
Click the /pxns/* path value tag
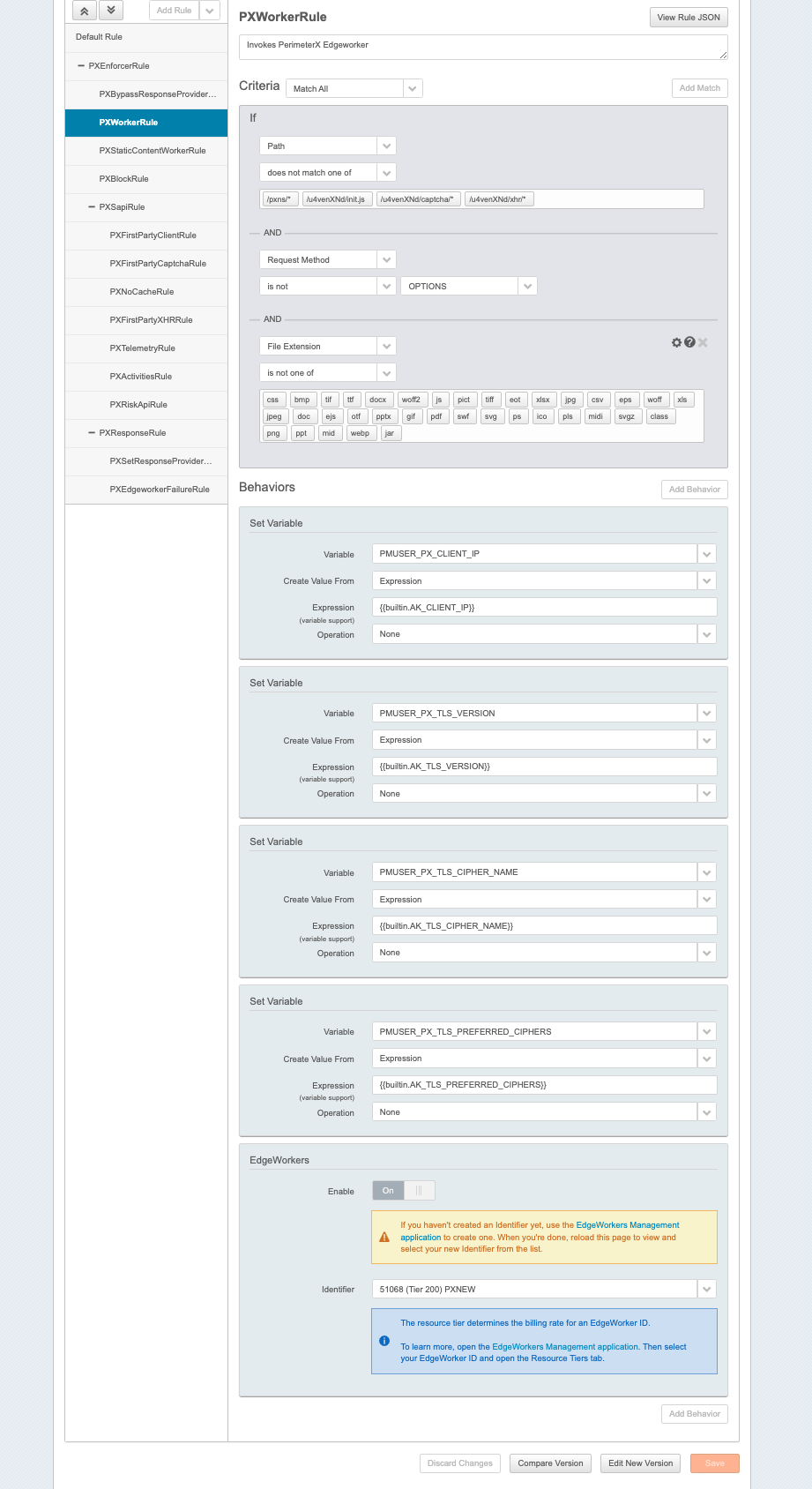point(280,199)
